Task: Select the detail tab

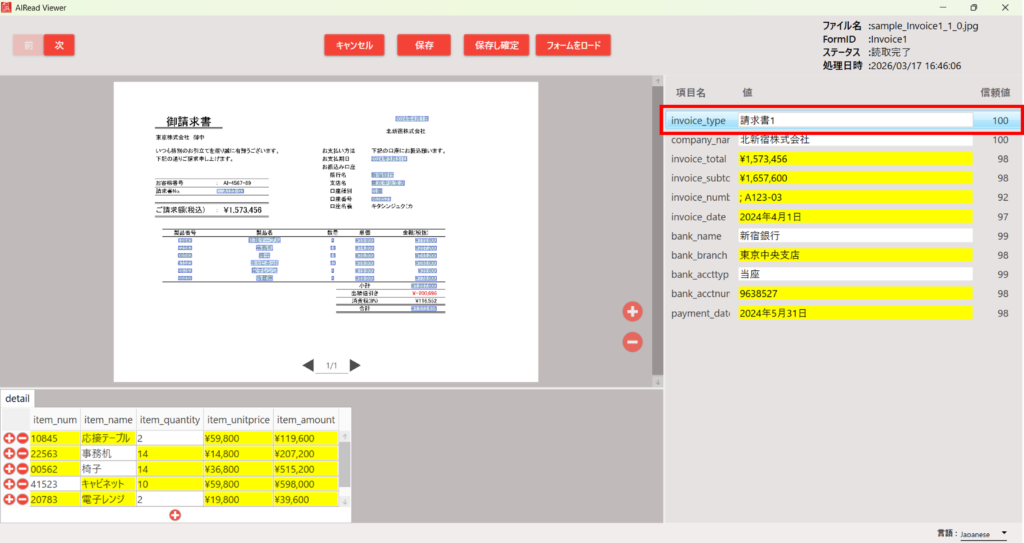Action: pyautogui.click(x=19, y=398)
